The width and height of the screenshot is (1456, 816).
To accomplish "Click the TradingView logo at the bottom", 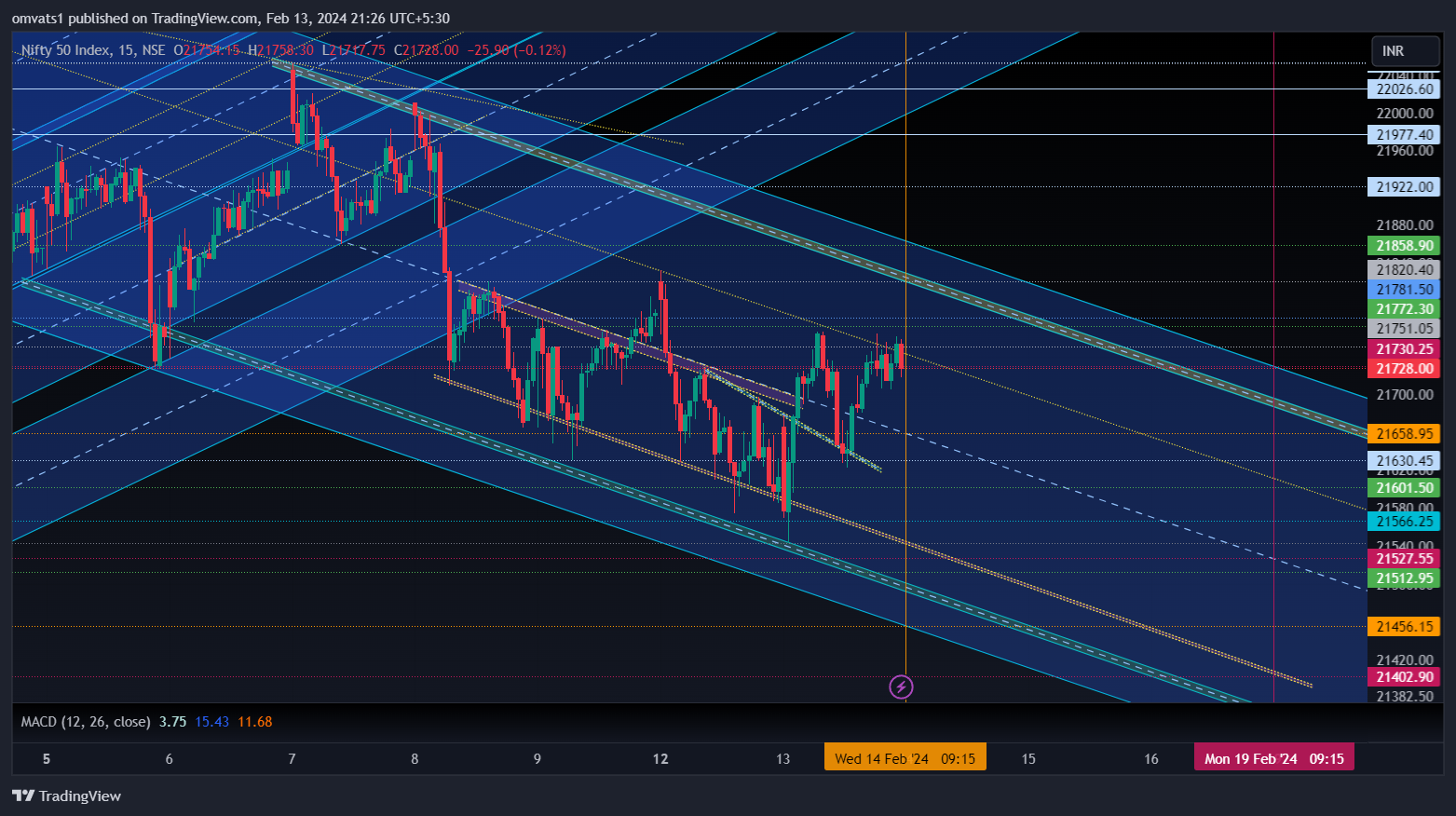I will [66, 796].
